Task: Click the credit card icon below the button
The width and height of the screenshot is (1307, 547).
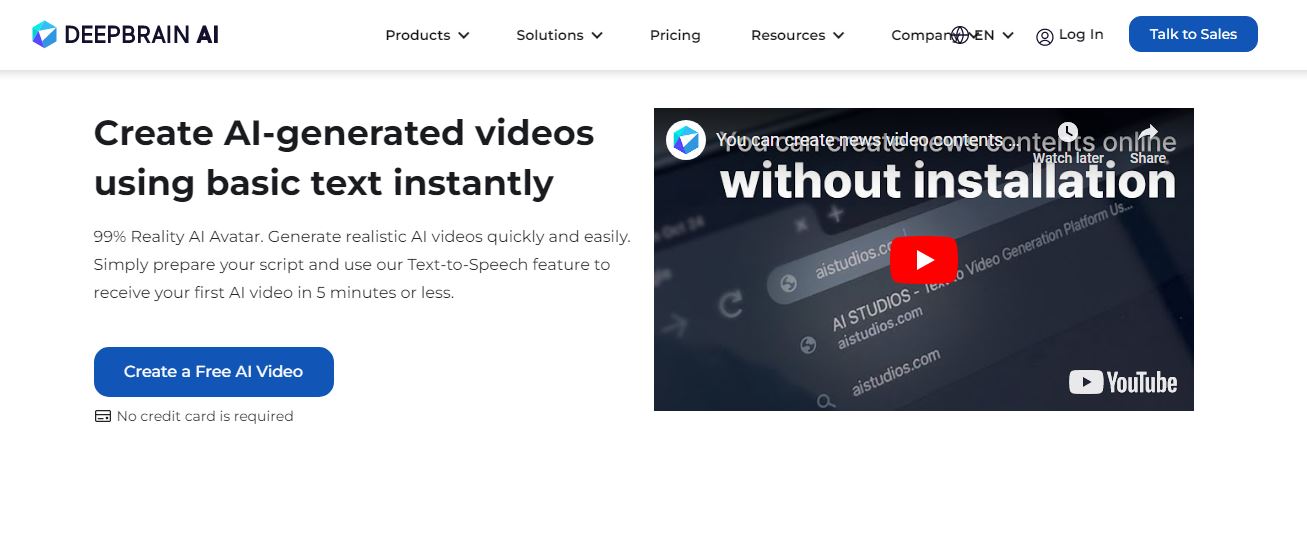Action: (x=103, y=416)
